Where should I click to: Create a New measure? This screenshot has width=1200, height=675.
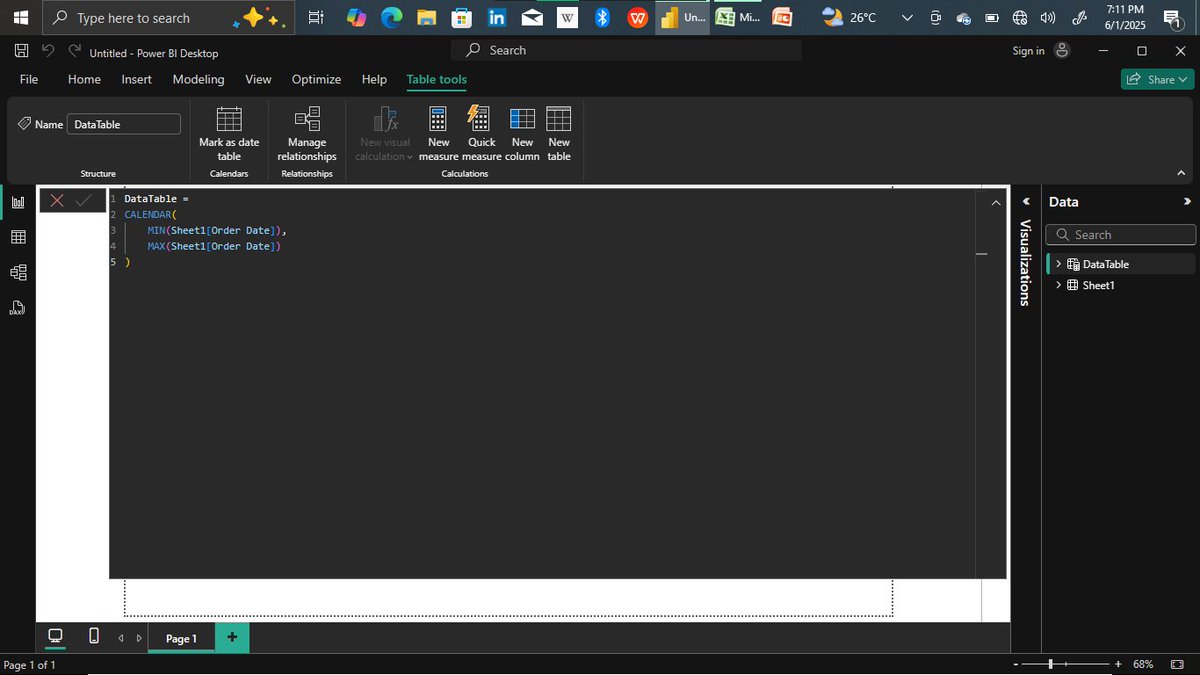pyautogui.click(x=438, y=134)
